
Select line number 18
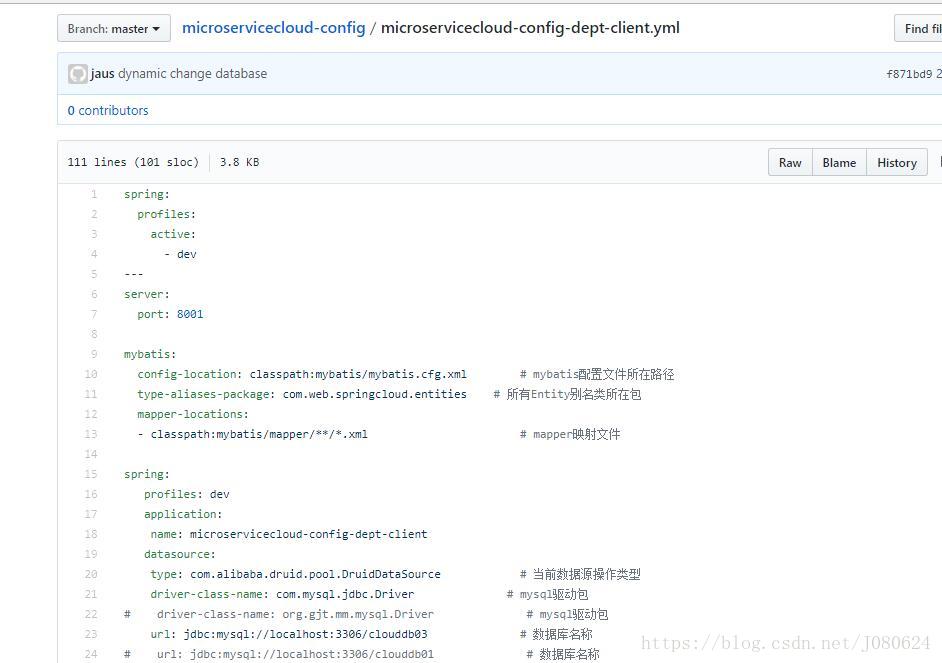[91, 534]
